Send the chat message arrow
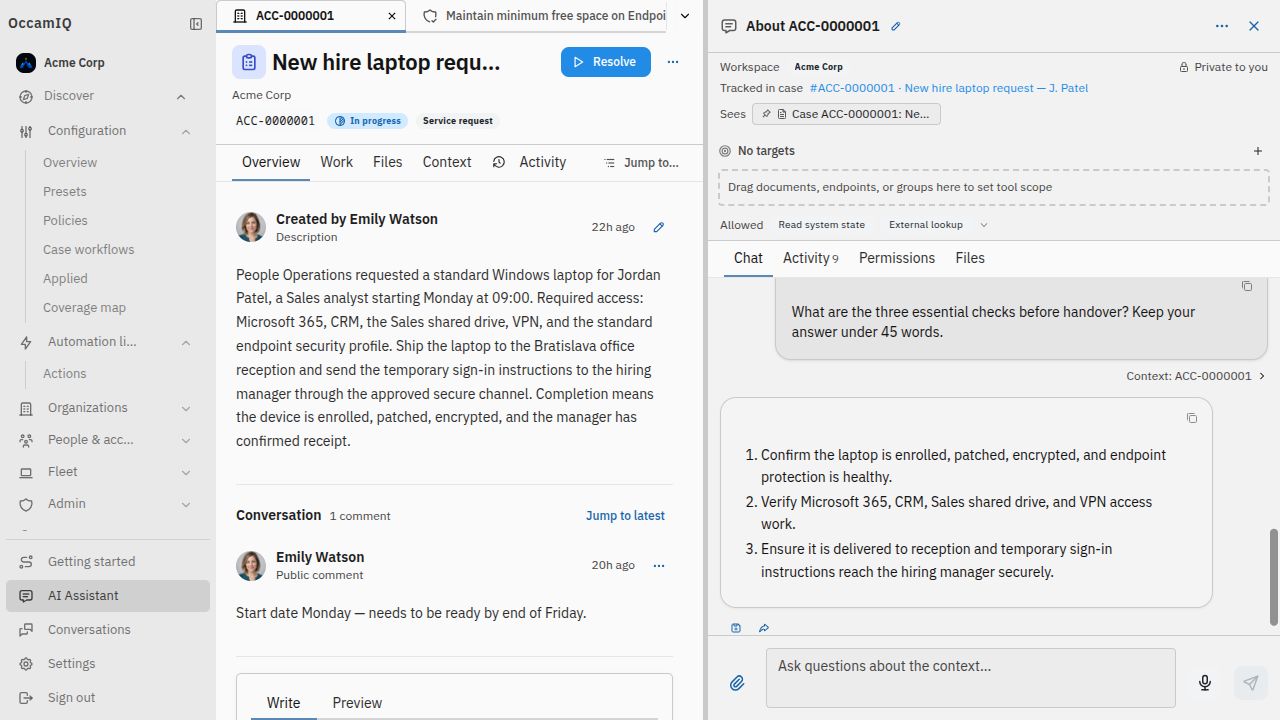Screen dimensions: 1280x720 point(1251,683)
